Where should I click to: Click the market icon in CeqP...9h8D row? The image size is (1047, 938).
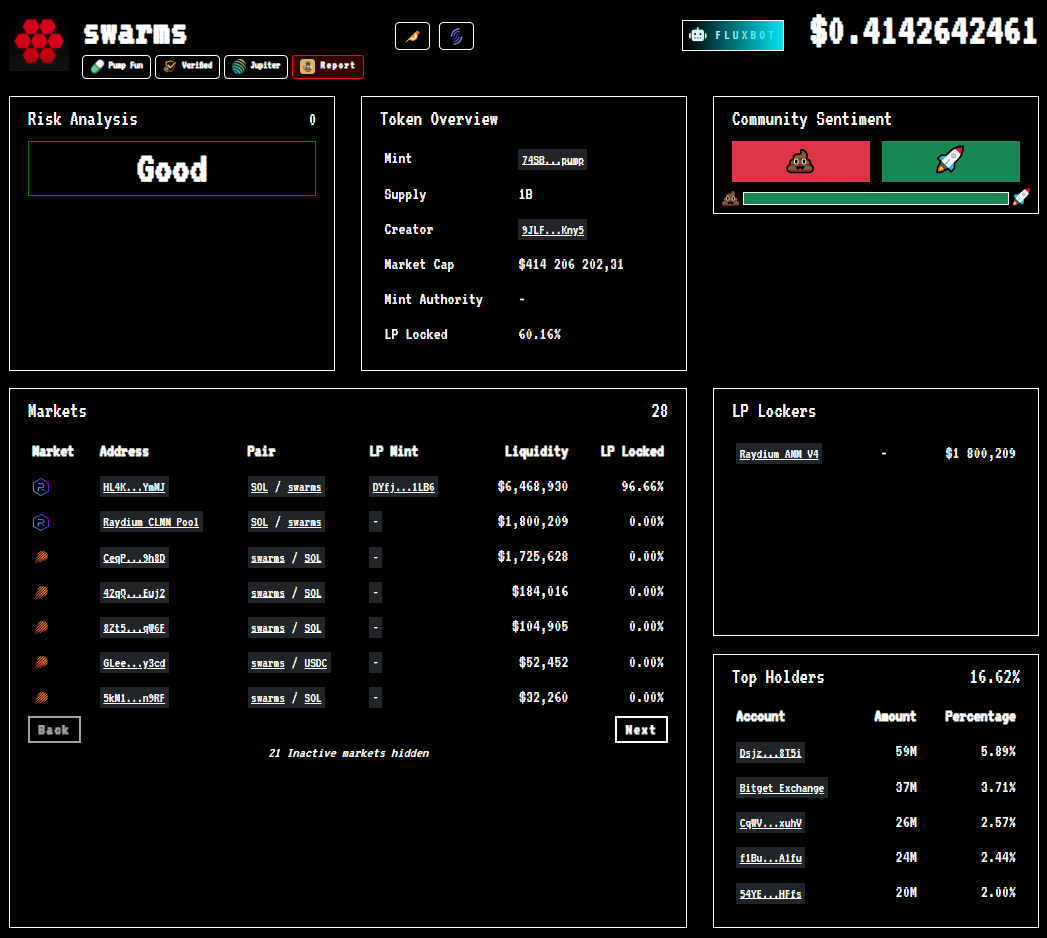click(x=41, y=557)
